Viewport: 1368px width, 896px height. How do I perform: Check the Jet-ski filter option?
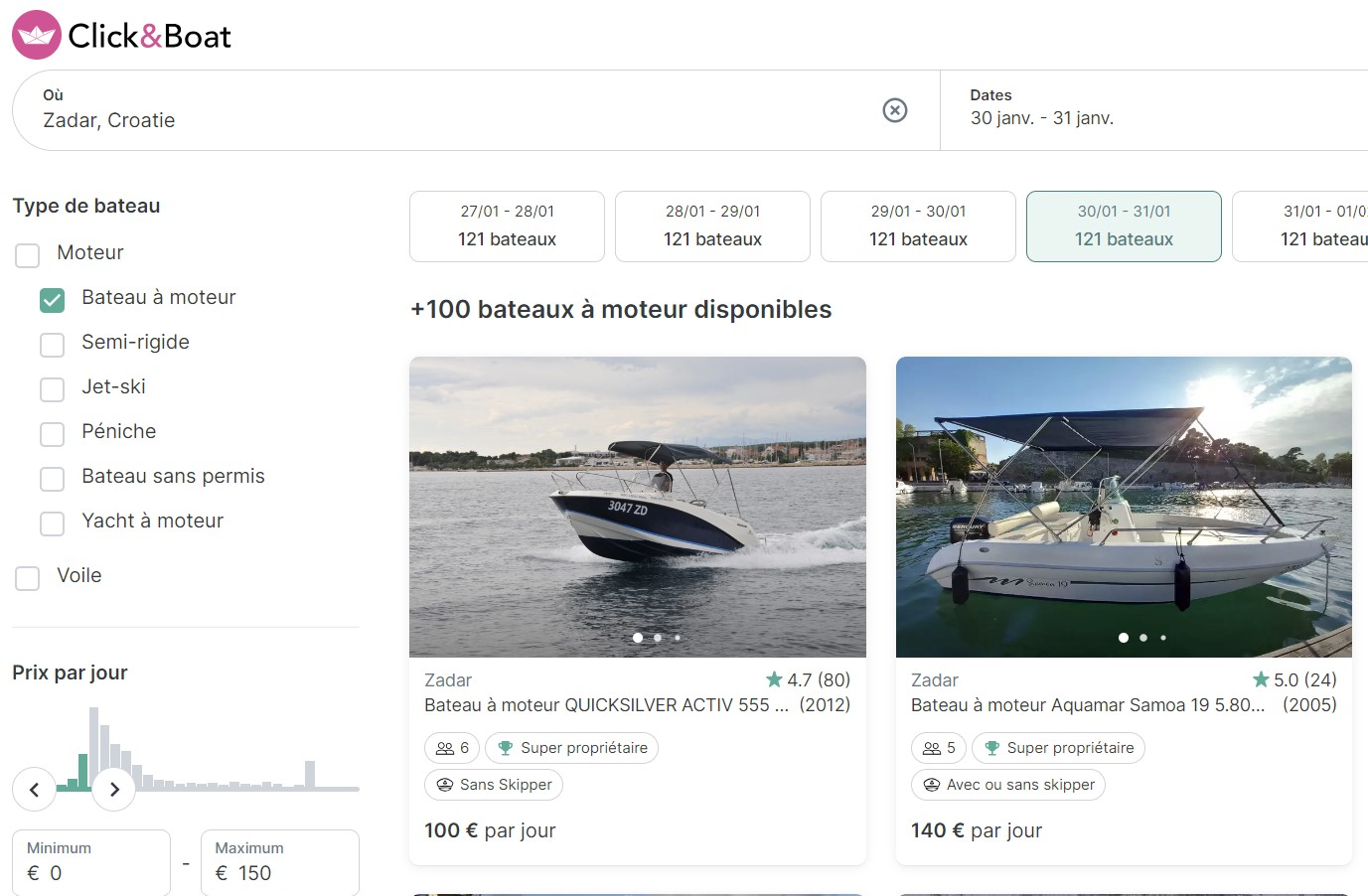53,389
